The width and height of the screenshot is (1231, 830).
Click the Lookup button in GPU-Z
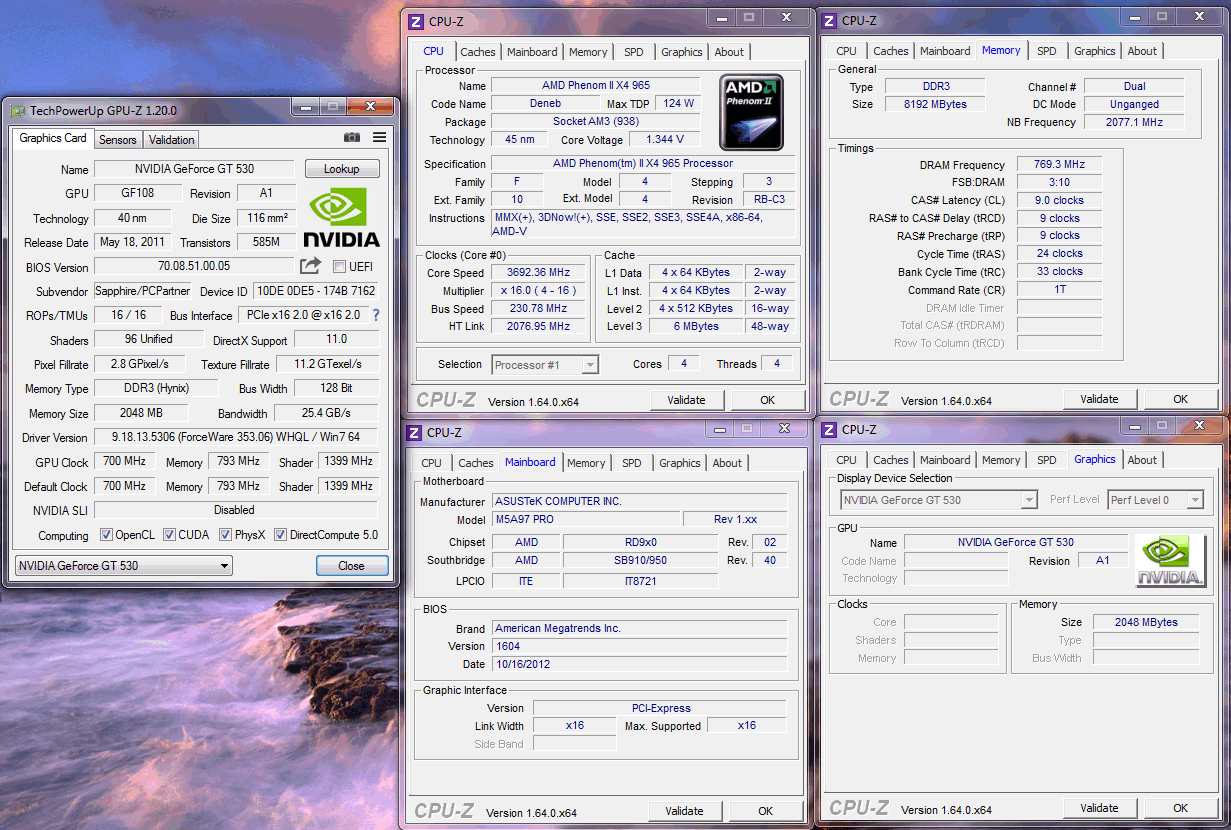point(342,169)
